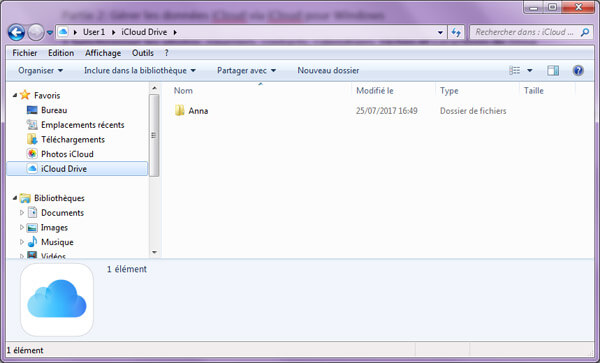Select User1 in the address breadcrumb

click(x=94, y=32)
